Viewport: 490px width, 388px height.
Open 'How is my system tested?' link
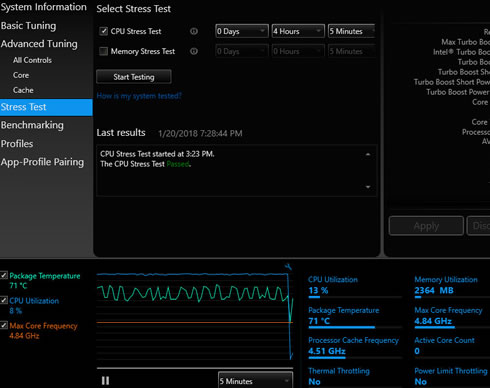point(139,96)
